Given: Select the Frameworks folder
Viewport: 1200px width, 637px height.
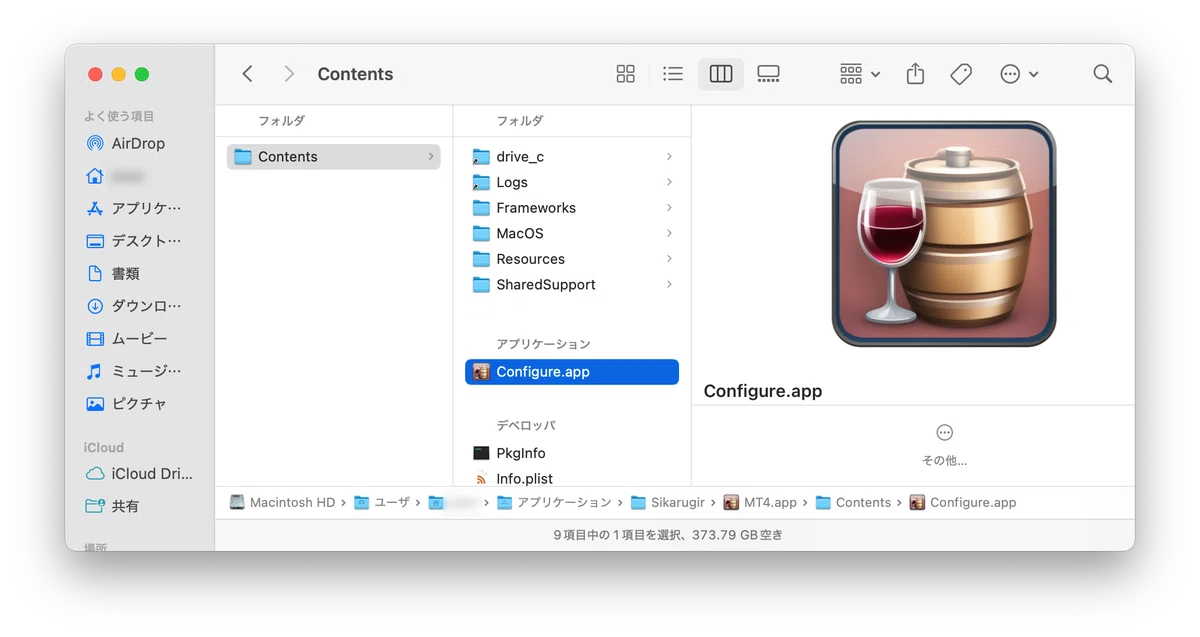Looking at the screenshot, I should click(x=572, y=208).
